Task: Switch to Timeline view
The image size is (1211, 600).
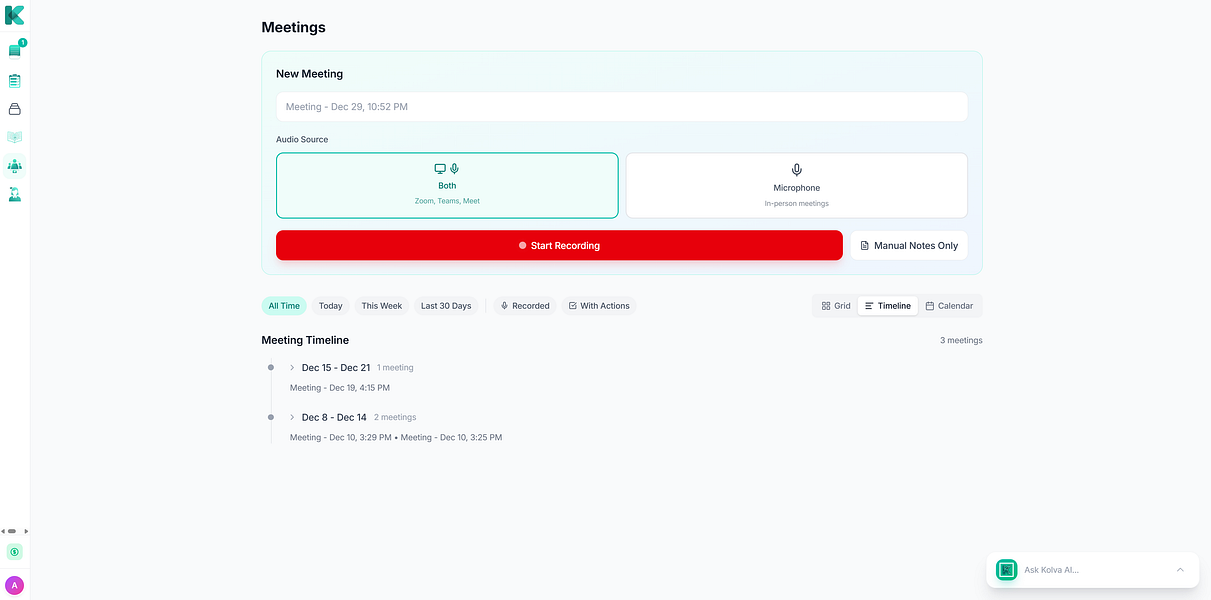Action: pos(888,306)
